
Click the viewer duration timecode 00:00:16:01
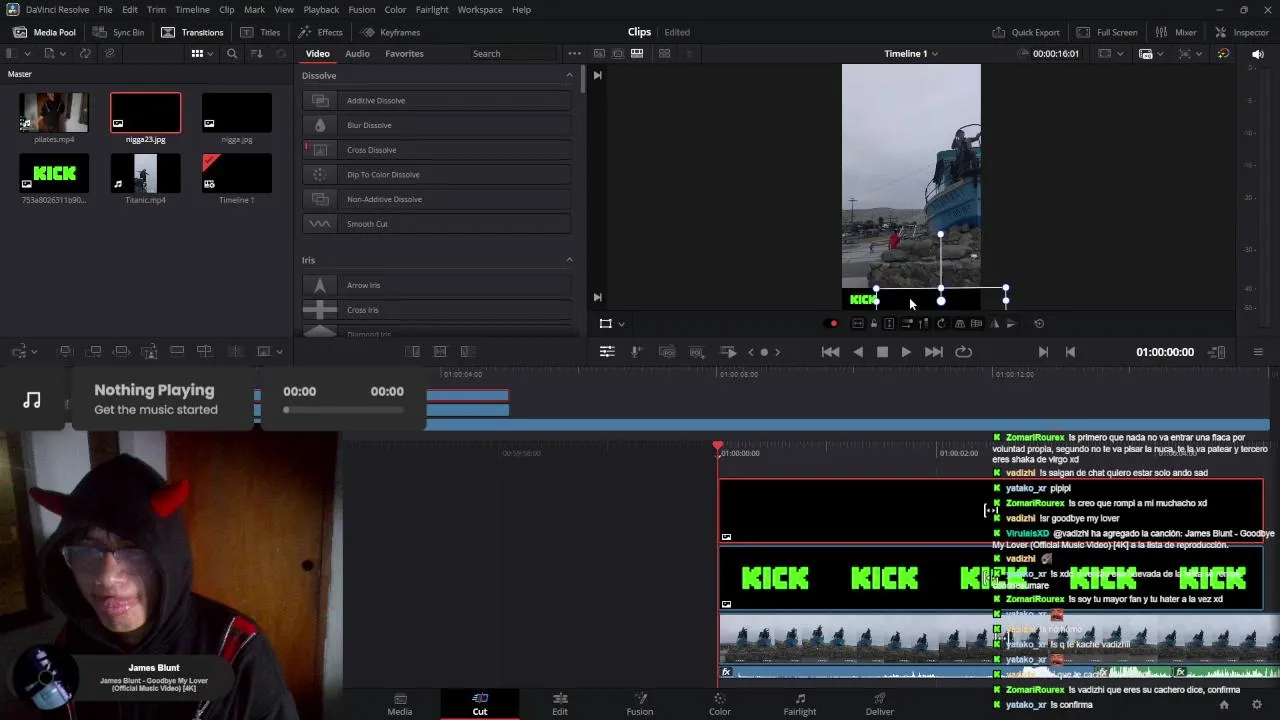(1056, 53)
